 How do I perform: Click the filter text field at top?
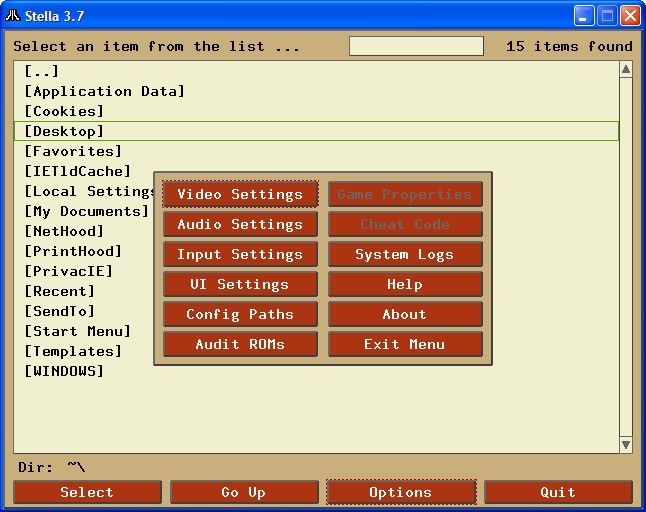point(416,46)
